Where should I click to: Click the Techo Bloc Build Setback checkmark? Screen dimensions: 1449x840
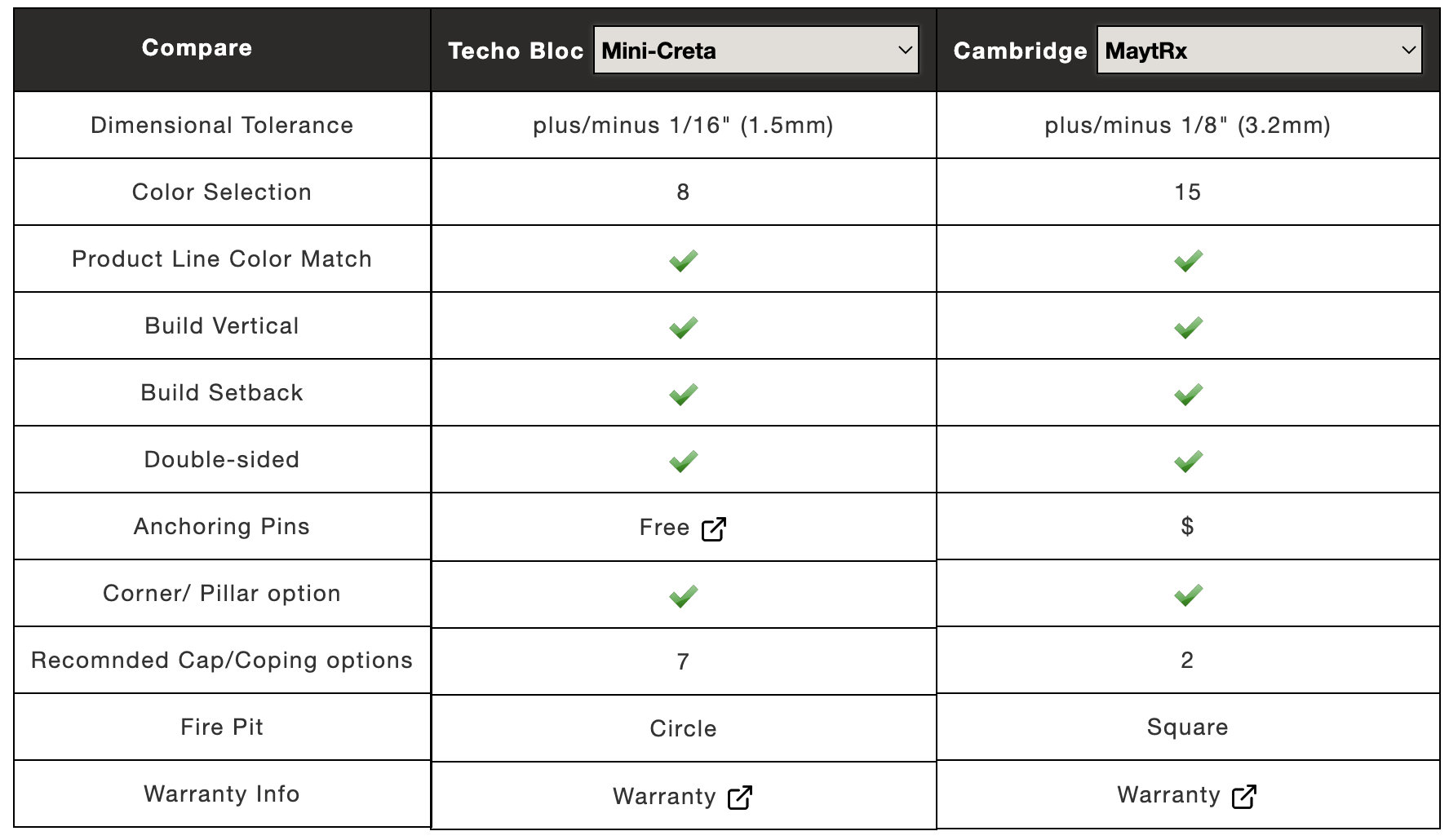click(x=684, y=394)
